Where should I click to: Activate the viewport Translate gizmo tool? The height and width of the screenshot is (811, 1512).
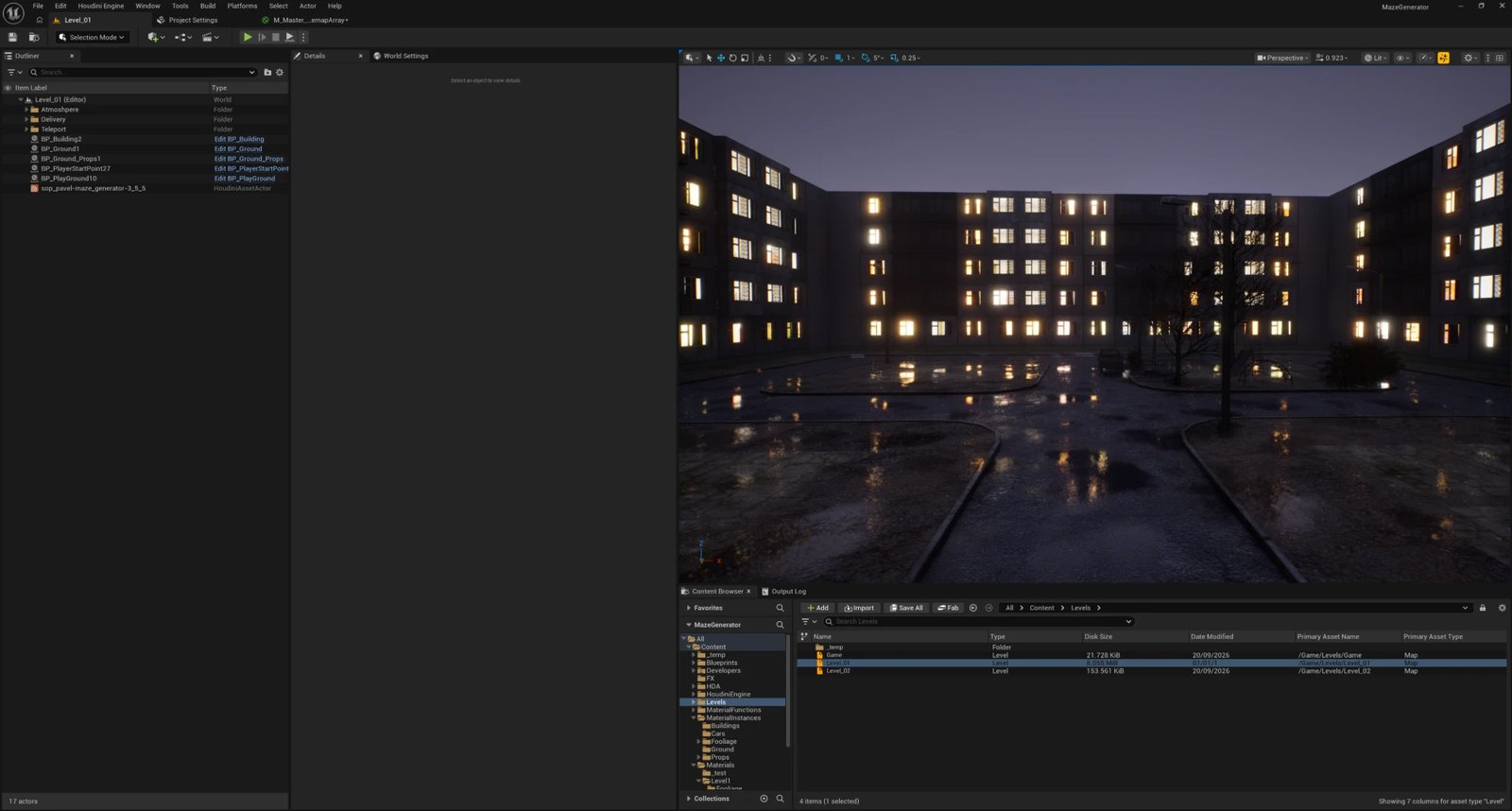tap(721, 58)
